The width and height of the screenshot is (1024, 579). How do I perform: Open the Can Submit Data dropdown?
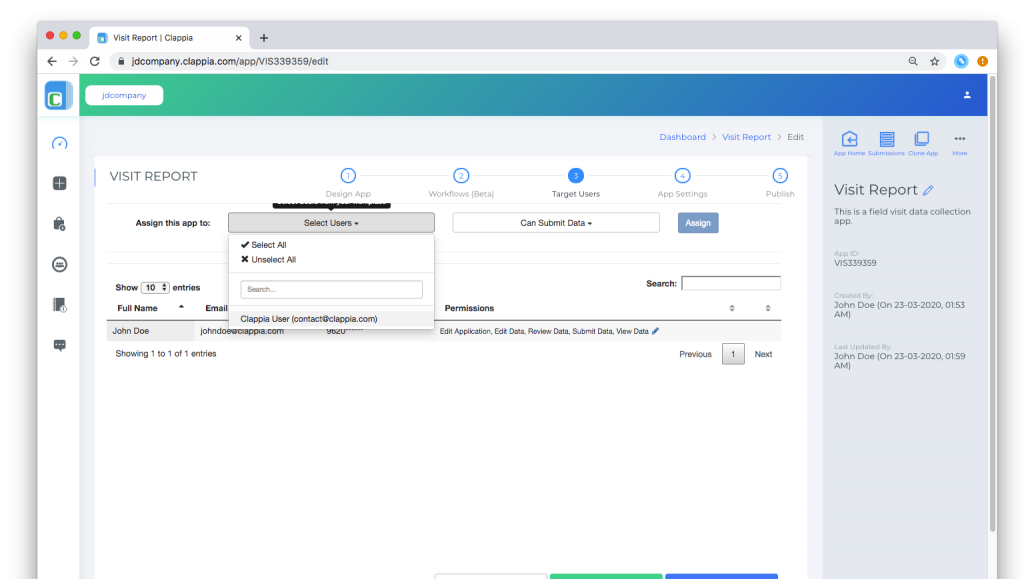click(x=556, y=223)
